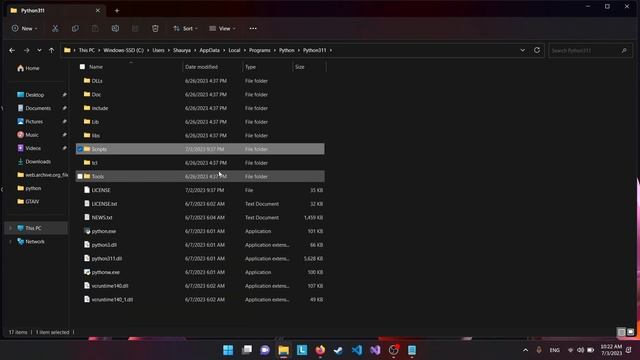Go to Home in sidebar
Screen dimensions: 640x360
pyautogui.click(x=28, y=68)
